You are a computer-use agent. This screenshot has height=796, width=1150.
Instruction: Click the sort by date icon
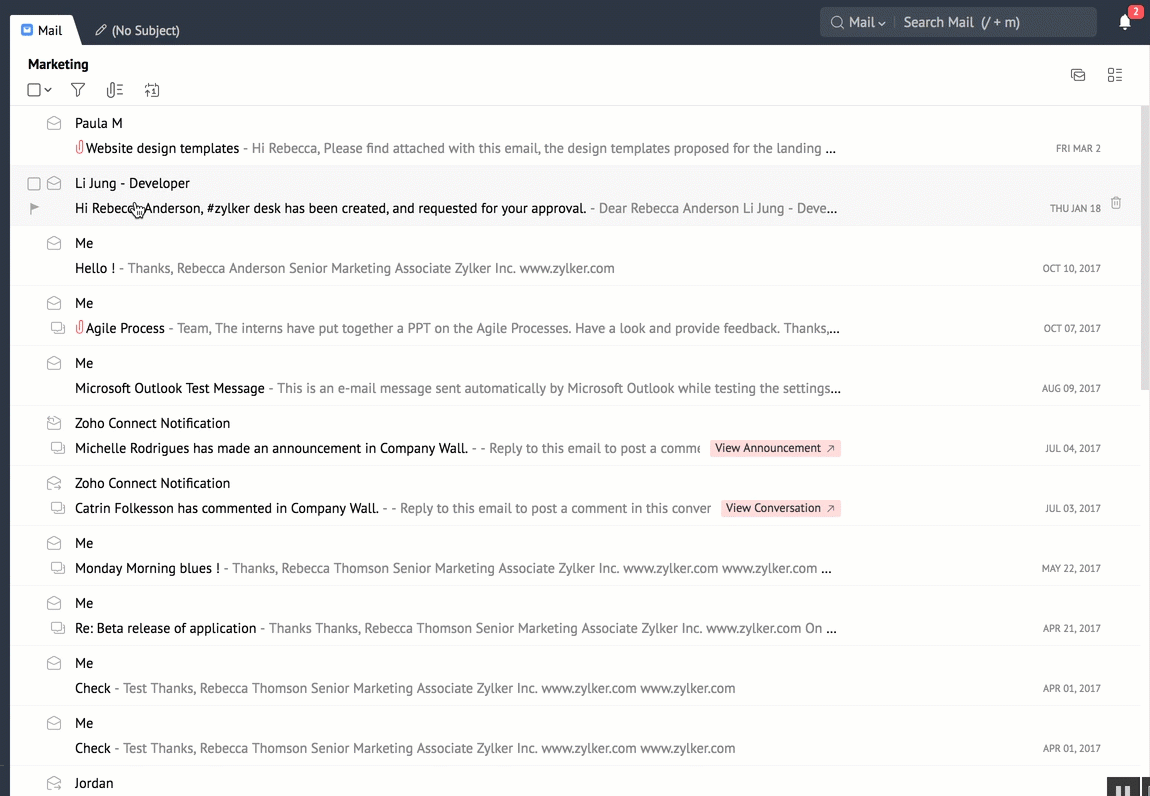[x=152, y=90]
